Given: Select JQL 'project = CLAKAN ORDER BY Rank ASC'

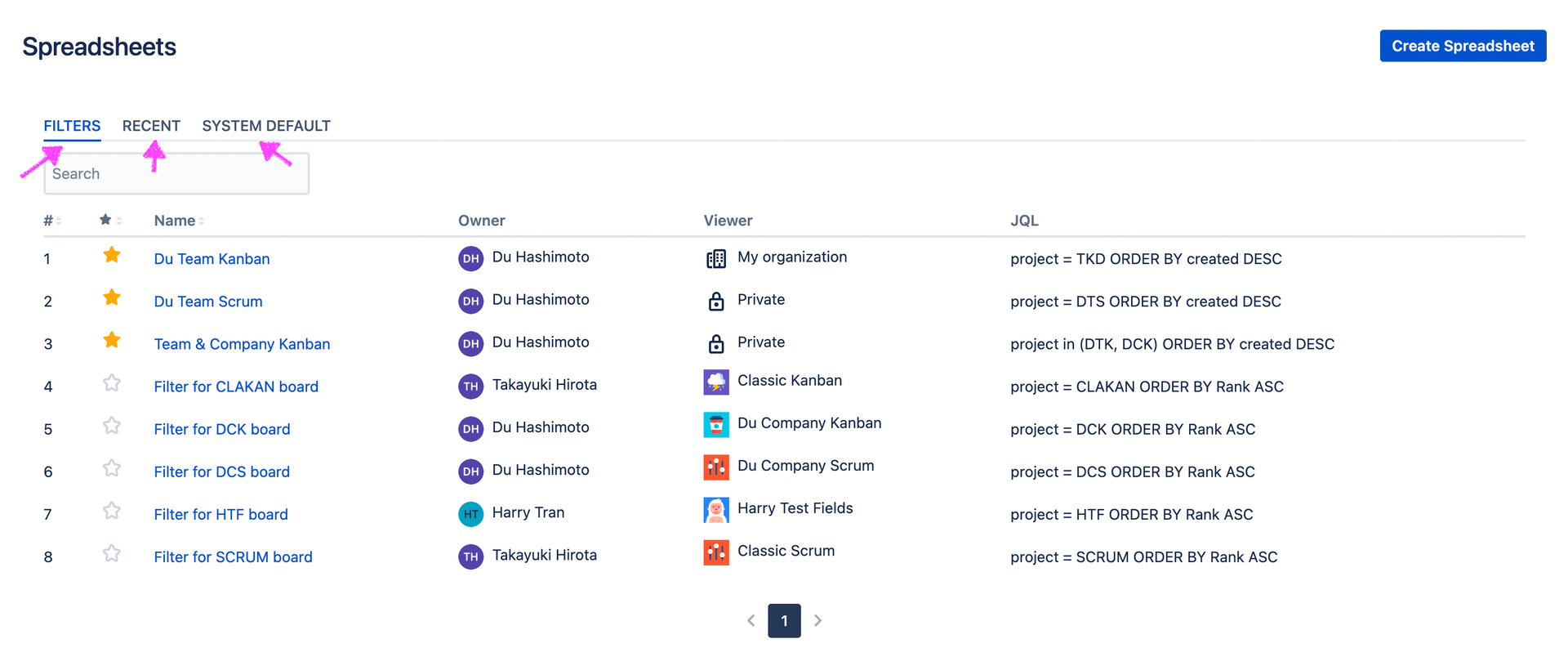Looking at the screenshot, I should (1147, 387).
